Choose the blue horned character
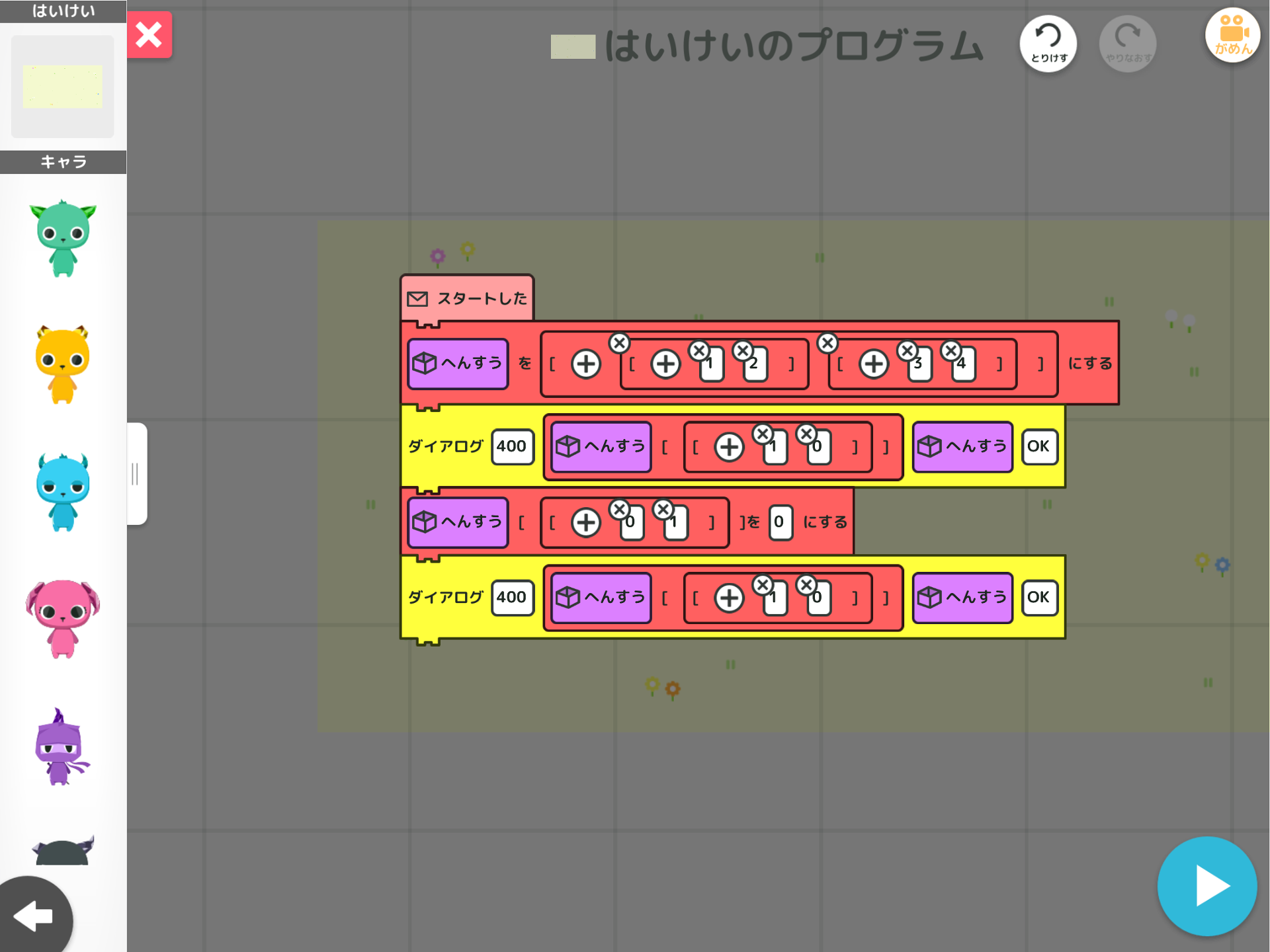Viewport: 1270px width, 952px height. point(63,493)
